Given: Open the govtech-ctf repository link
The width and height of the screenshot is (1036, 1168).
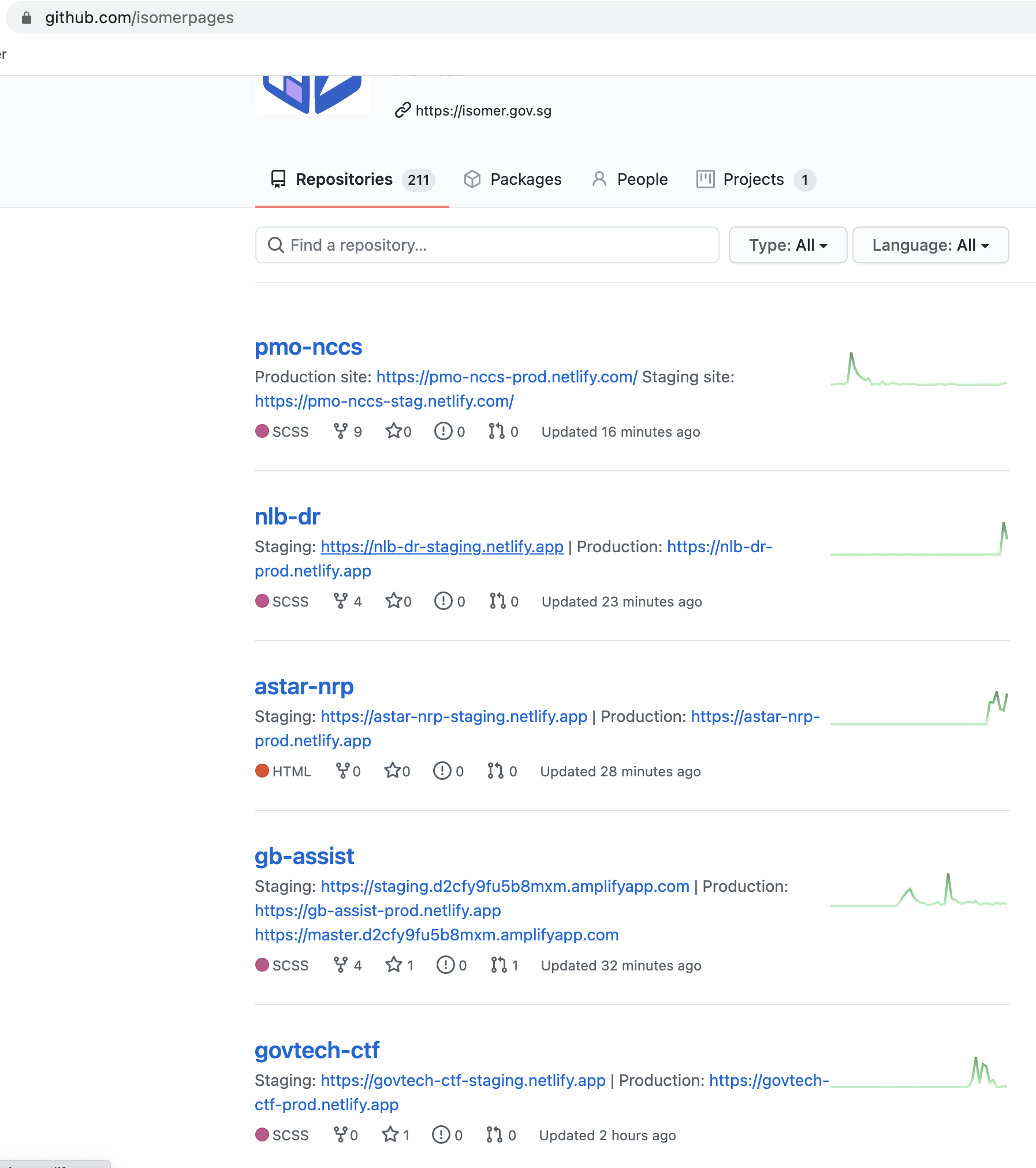Looking at the screenshot, I should [317, 1050].
